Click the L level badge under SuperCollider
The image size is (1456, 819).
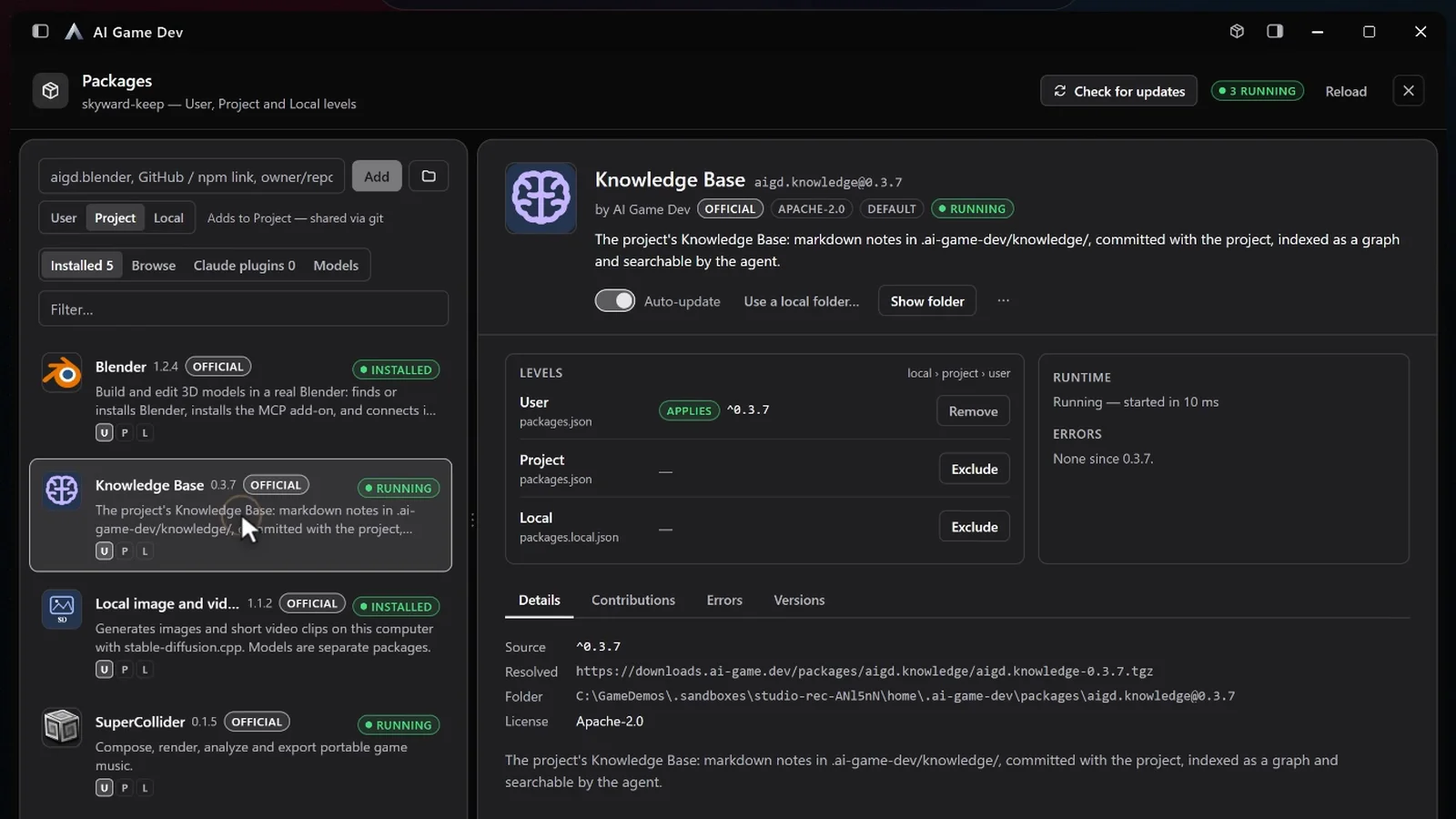[x=145, y=788]
